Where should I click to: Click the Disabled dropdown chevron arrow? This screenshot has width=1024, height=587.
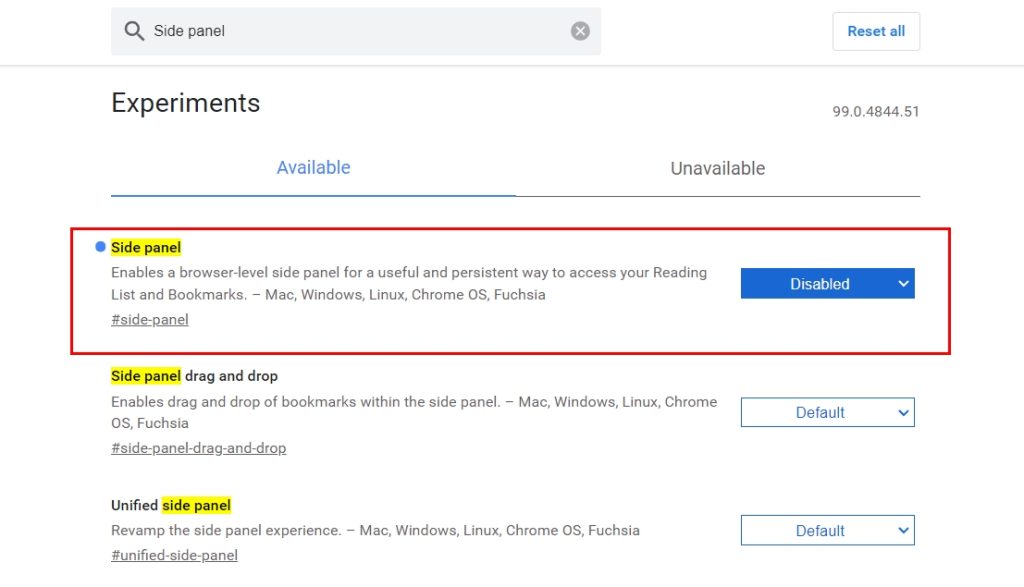[x=903, y=283]
